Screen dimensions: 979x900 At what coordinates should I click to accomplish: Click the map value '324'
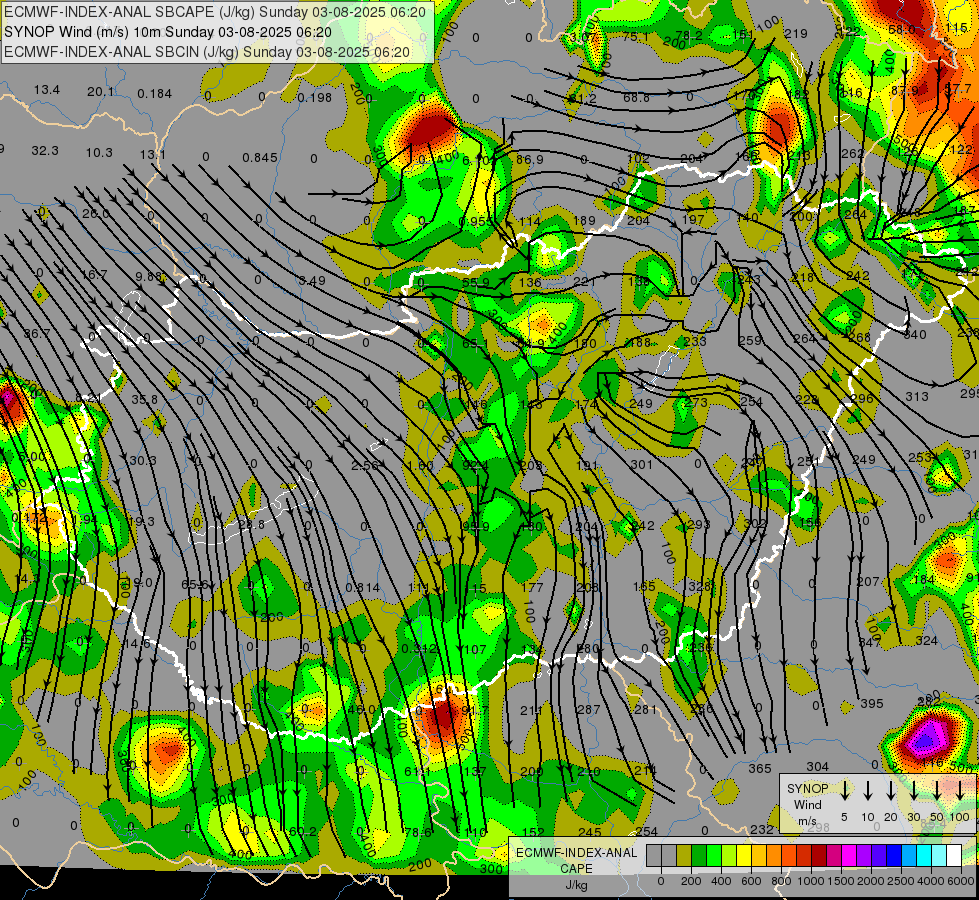[x=927, y=640]
